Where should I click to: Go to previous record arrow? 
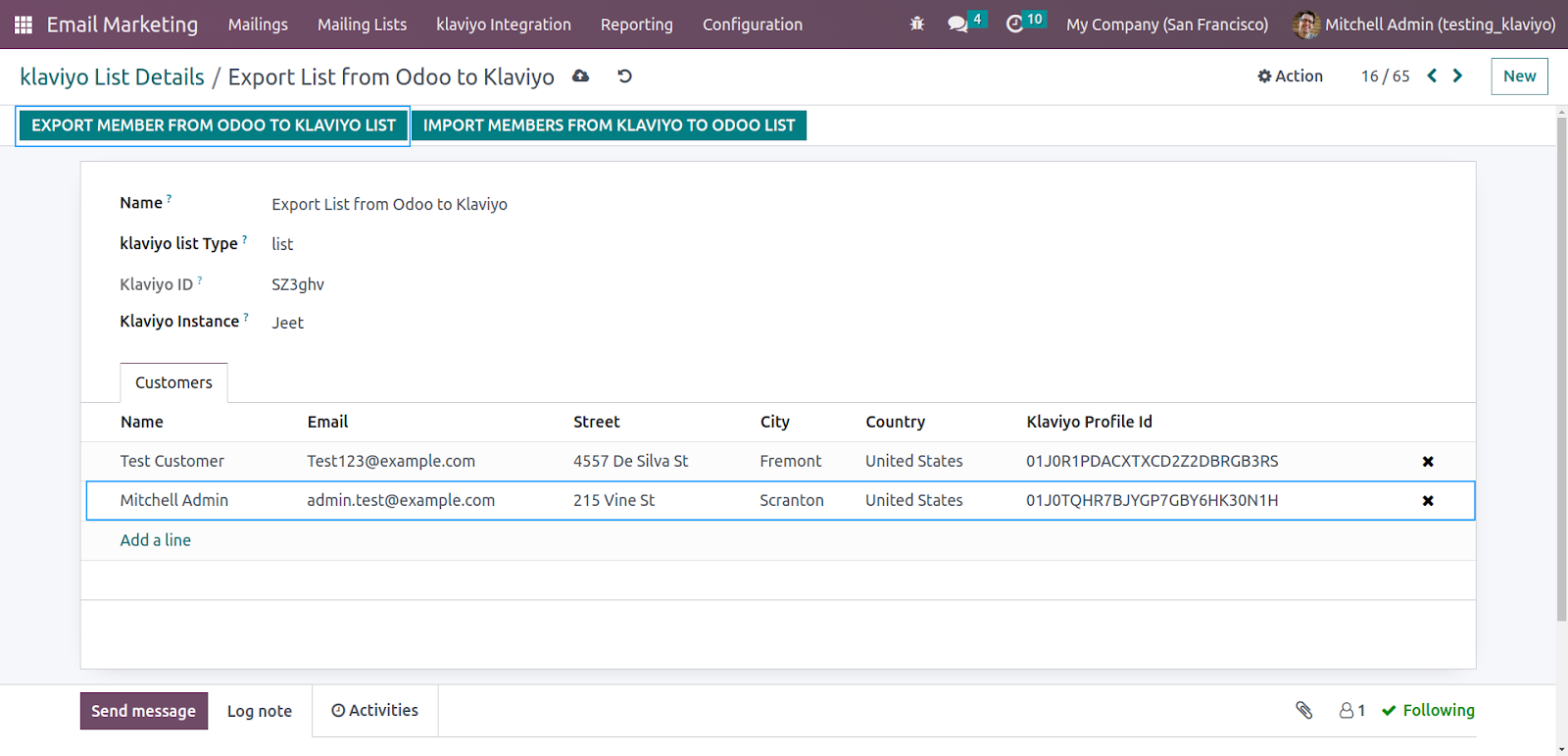click(x=1432, y=76)
